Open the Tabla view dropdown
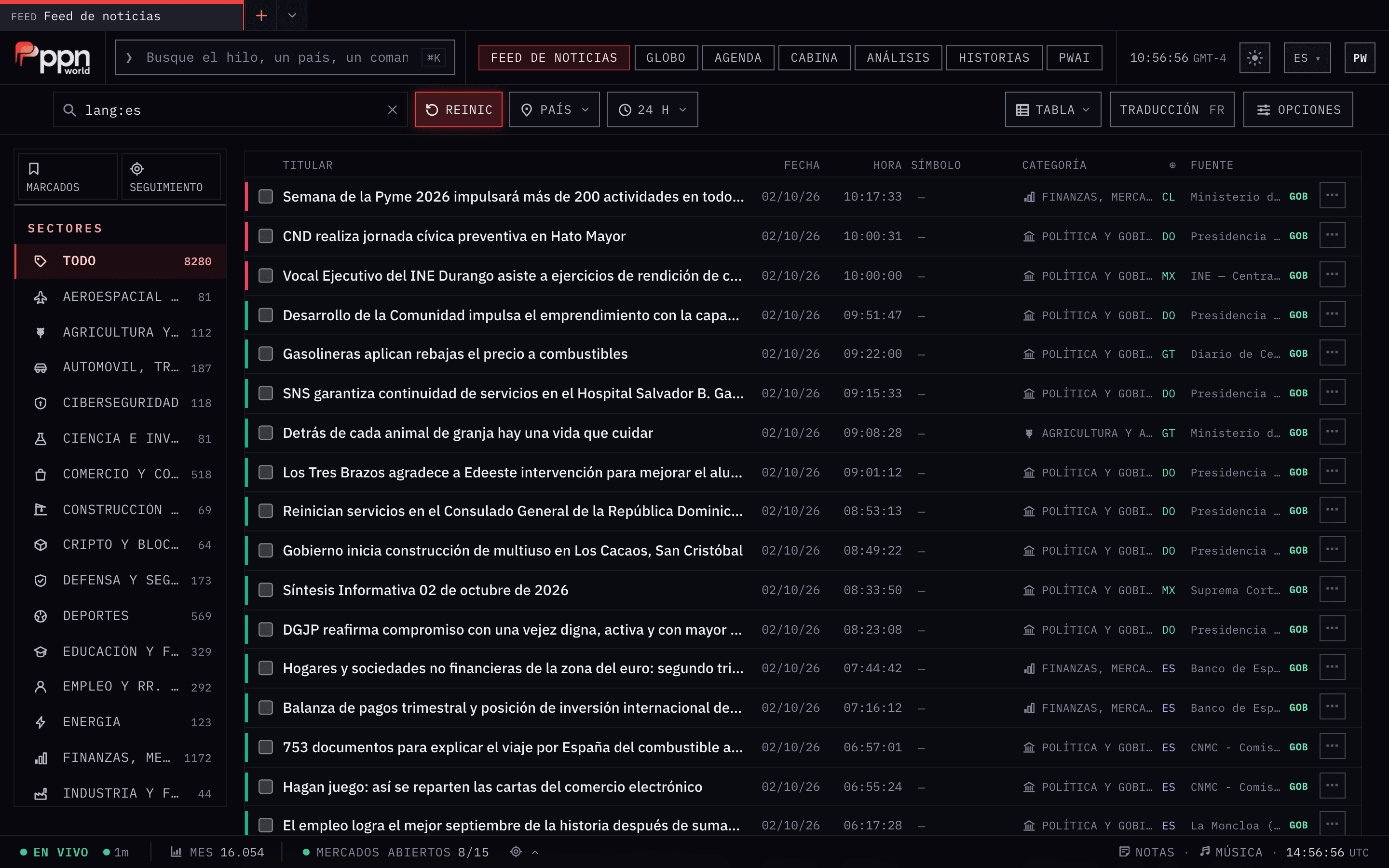This screenshot has height=868, width=1389. tap(1053, 109)
